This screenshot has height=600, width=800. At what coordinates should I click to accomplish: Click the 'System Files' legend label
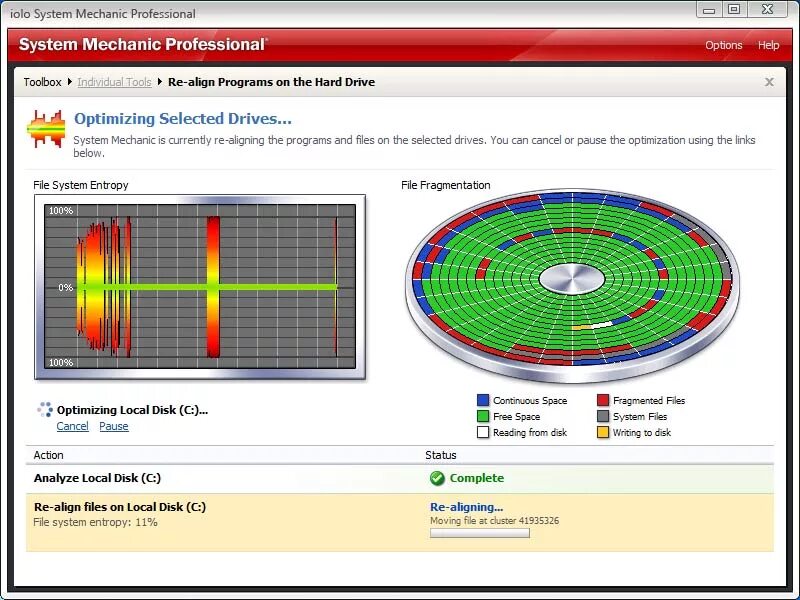pos(640,417)
